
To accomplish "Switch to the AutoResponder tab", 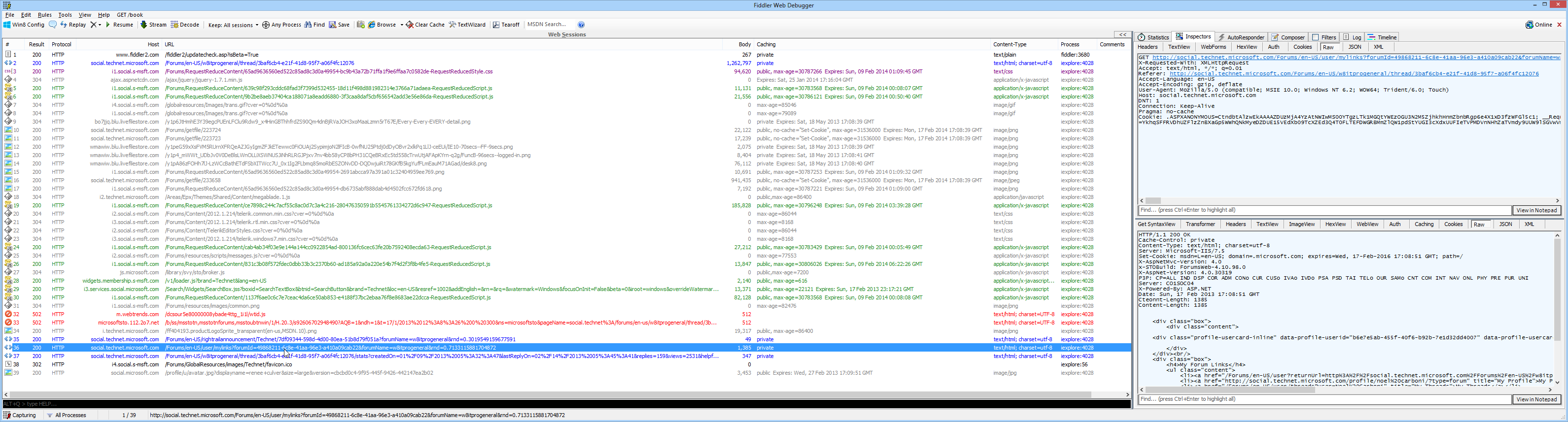I will coord(1241,37).
